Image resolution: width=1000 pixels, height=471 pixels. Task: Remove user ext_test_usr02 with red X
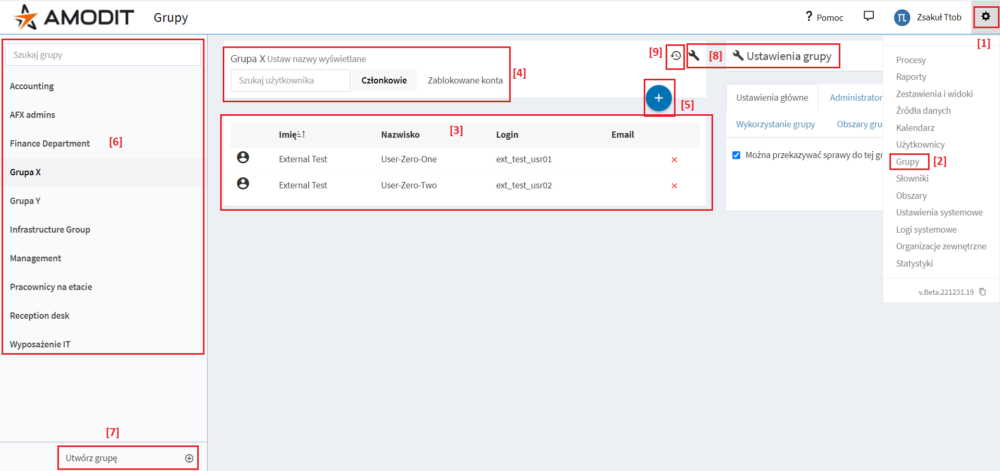(674, 185)
